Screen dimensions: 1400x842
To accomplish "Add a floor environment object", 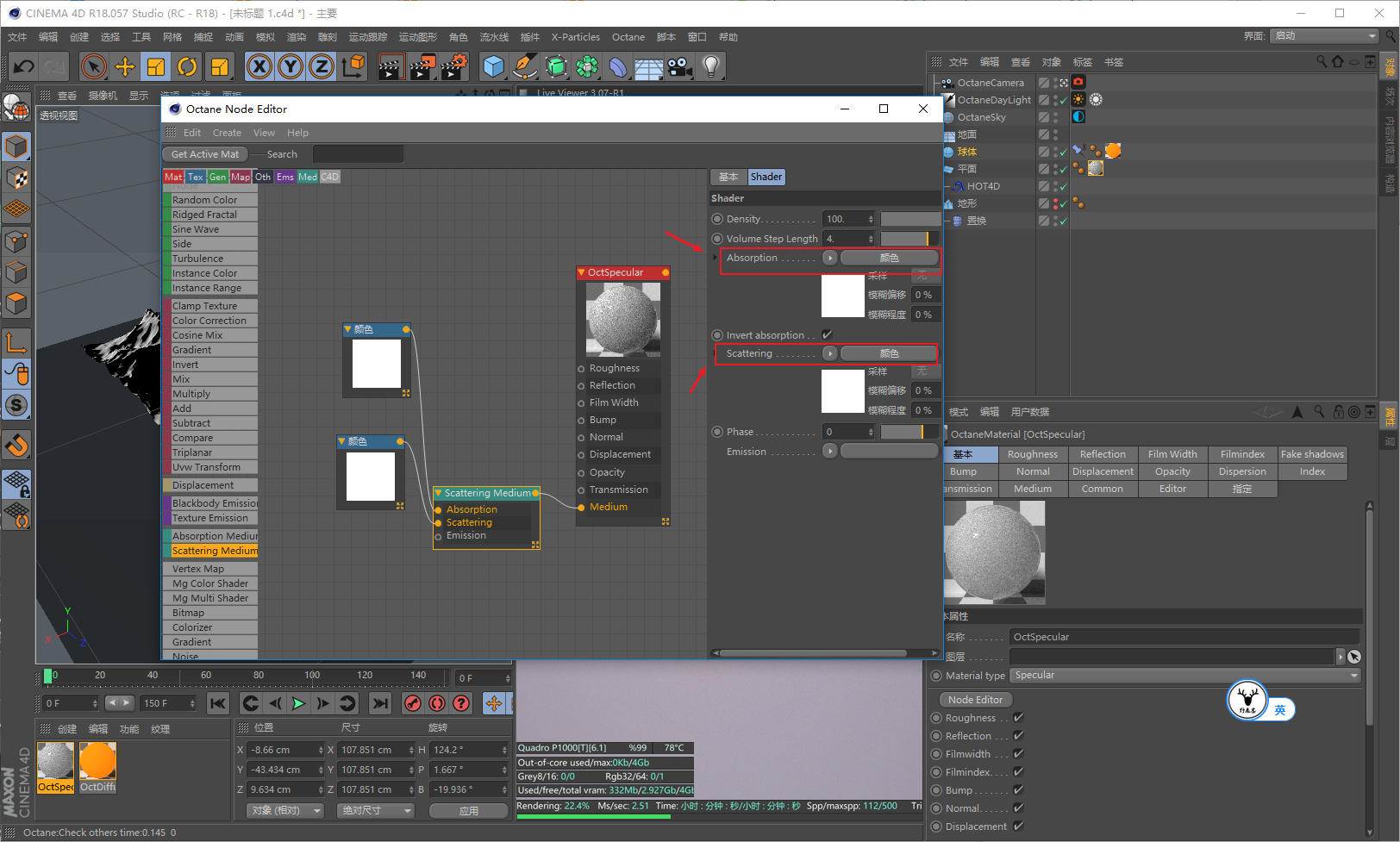I will (648, 66).
